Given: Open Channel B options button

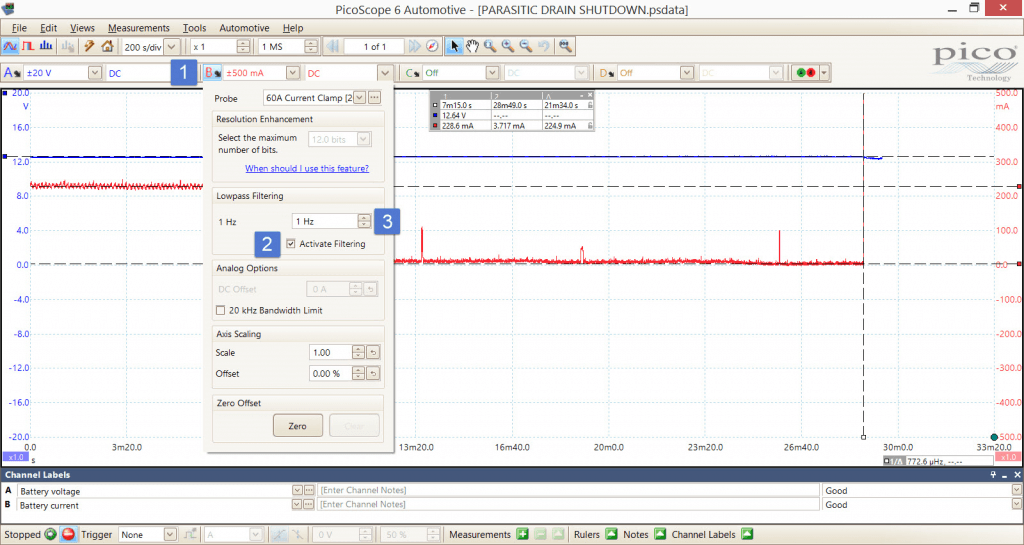Looking at the screenshot, I should [213, 73].
